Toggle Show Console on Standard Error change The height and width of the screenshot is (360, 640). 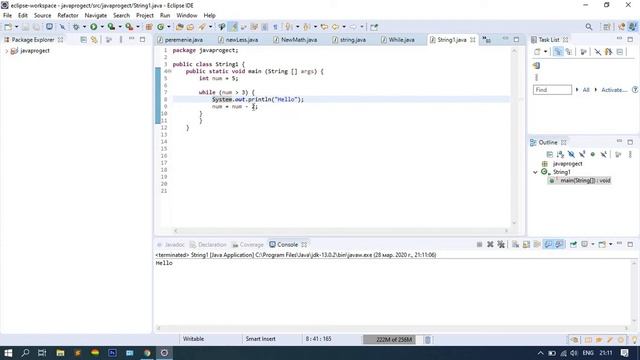coord(559,244)
